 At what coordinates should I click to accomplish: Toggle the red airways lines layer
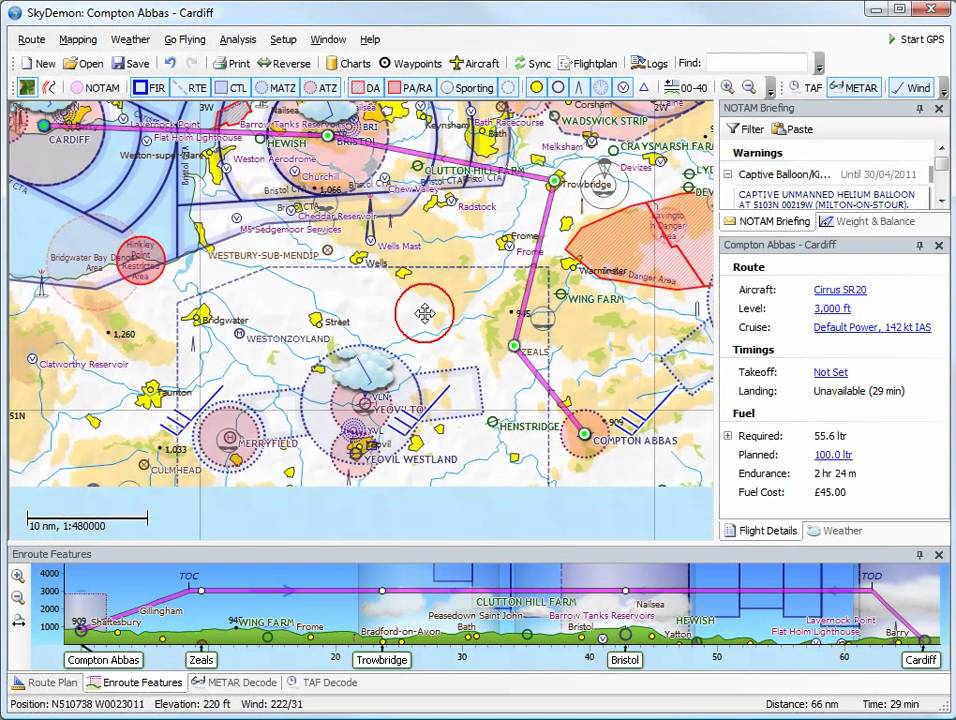click(49, 88)
